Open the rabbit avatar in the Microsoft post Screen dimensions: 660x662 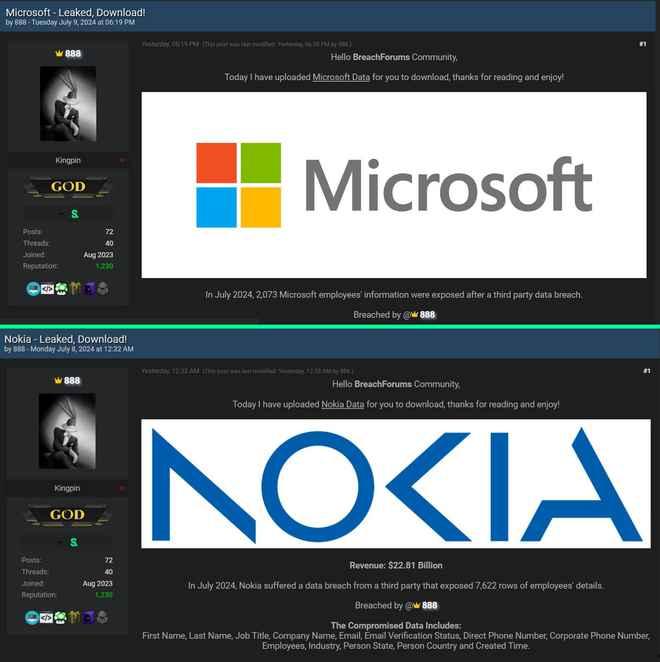67,103
